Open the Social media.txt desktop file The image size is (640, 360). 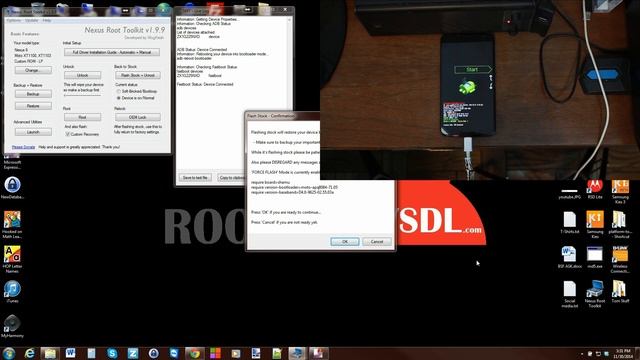pyautogui.click(x=569, y=294)
